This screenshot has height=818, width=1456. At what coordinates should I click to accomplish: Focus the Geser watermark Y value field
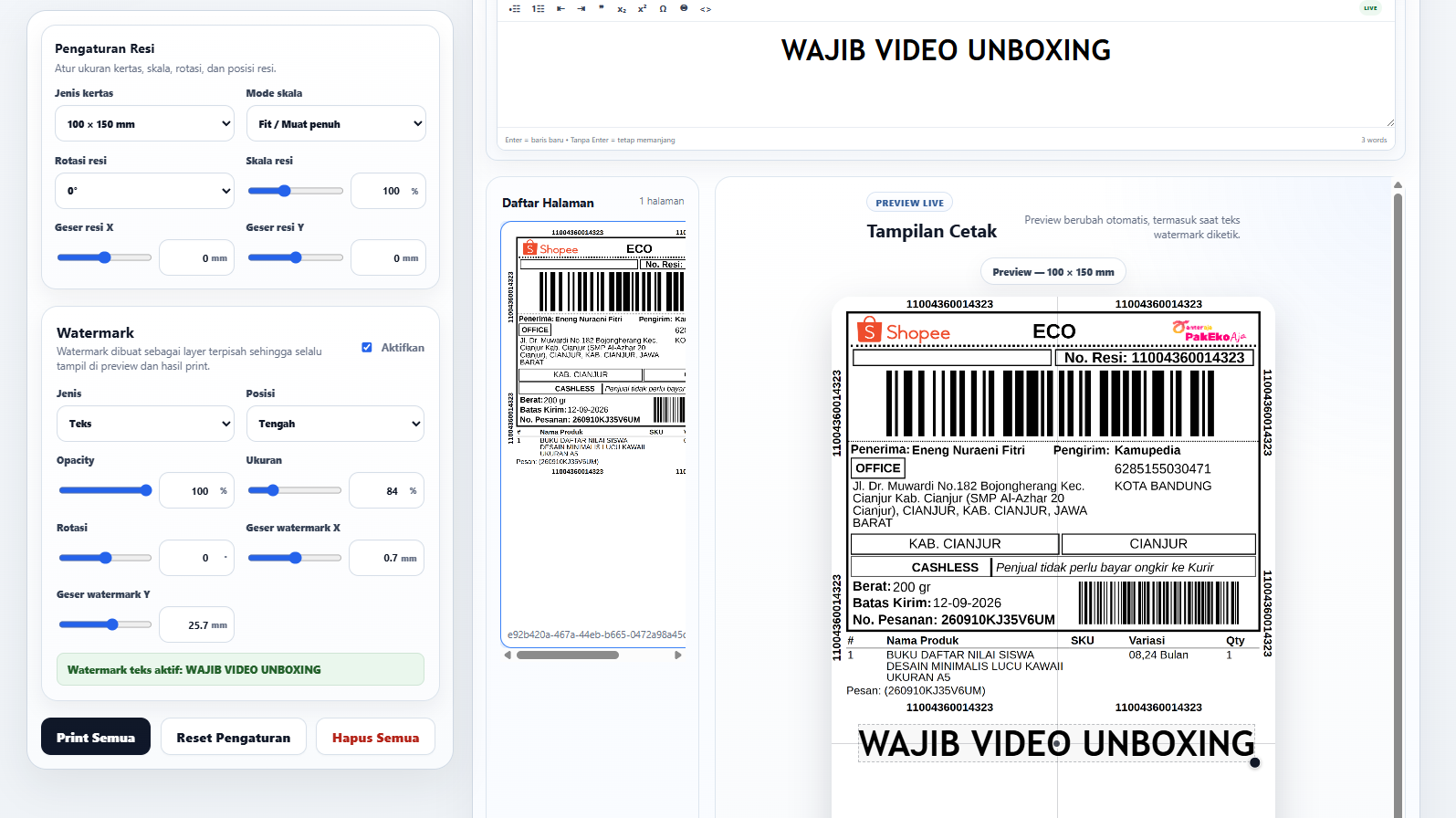coord(196,624)
